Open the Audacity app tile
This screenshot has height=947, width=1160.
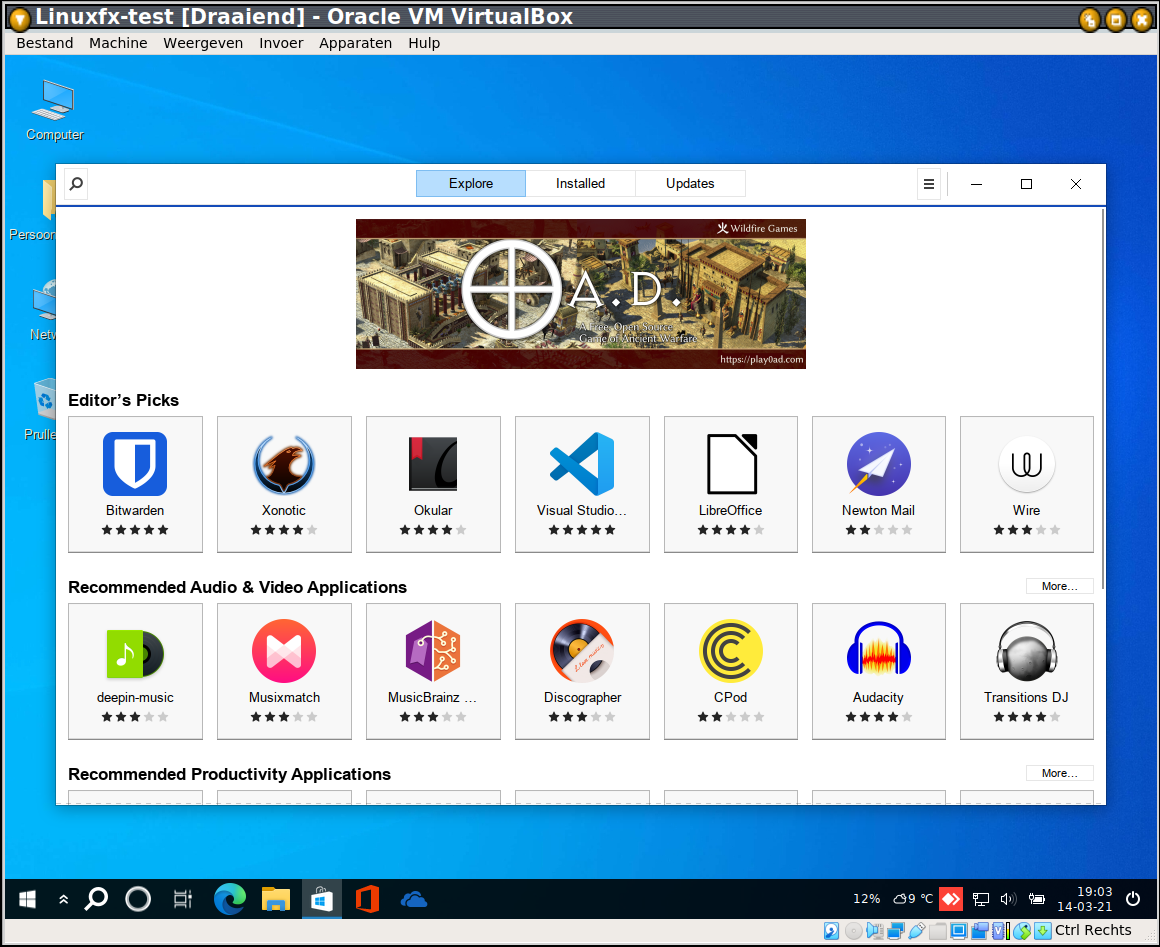pos(878,671)
